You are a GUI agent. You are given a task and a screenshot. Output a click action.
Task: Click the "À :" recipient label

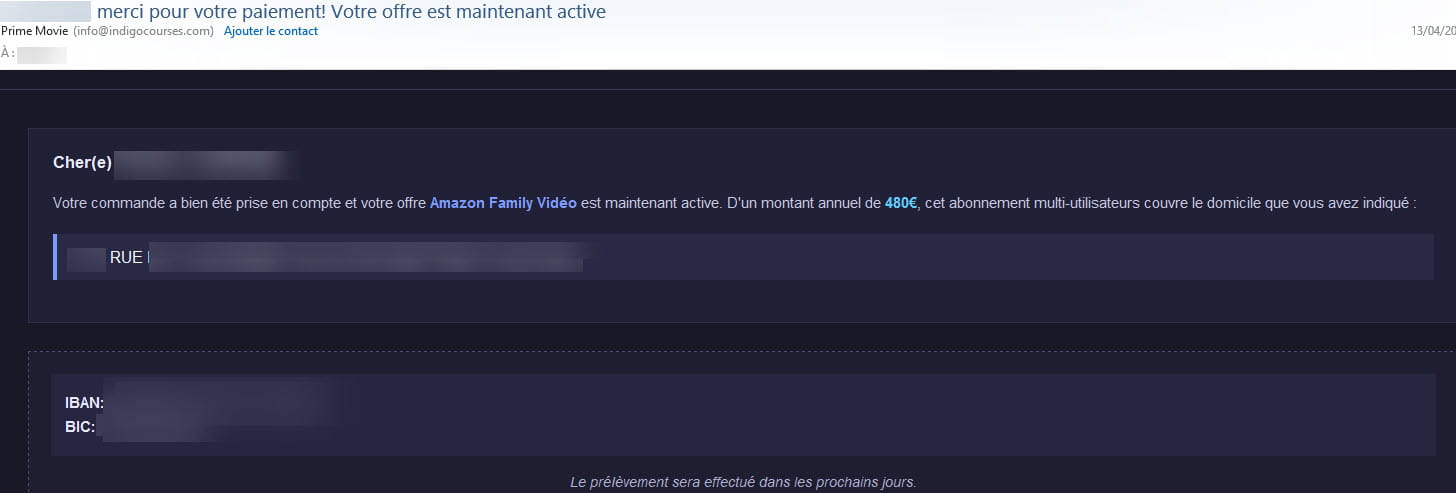click(x=8, y=53)
